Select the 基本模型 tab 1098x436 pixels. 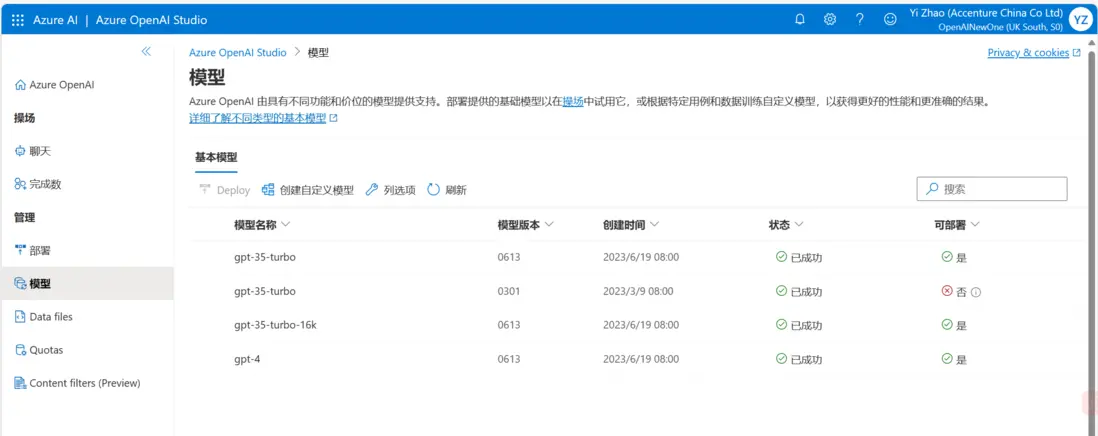(x=216, y=157)
